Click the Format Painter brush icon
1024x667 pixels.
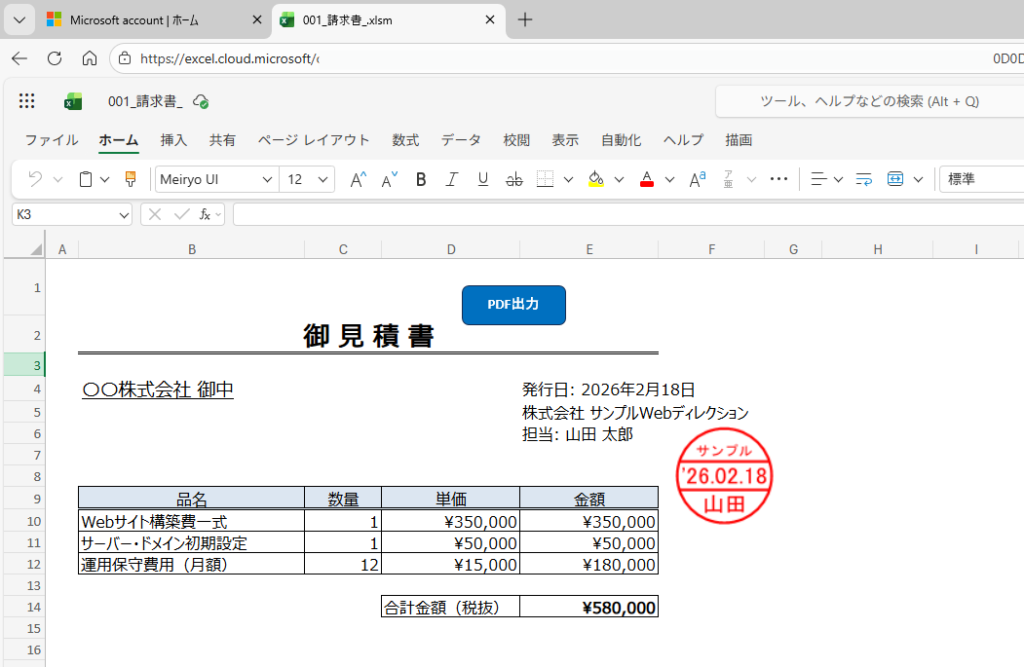point(130,180)
